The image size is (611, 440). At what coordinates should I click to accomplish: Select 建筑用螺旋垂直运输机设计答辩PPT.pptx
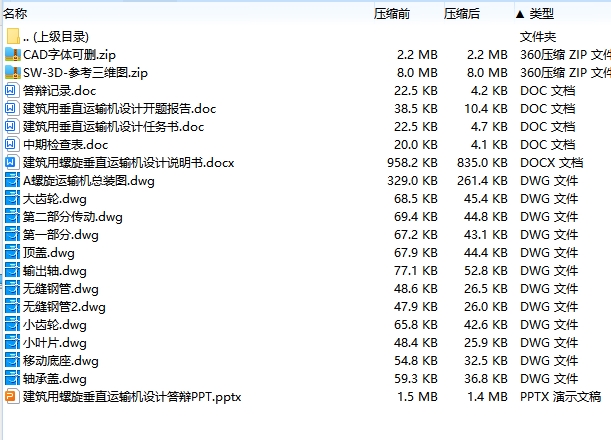[x=132, y=397]
